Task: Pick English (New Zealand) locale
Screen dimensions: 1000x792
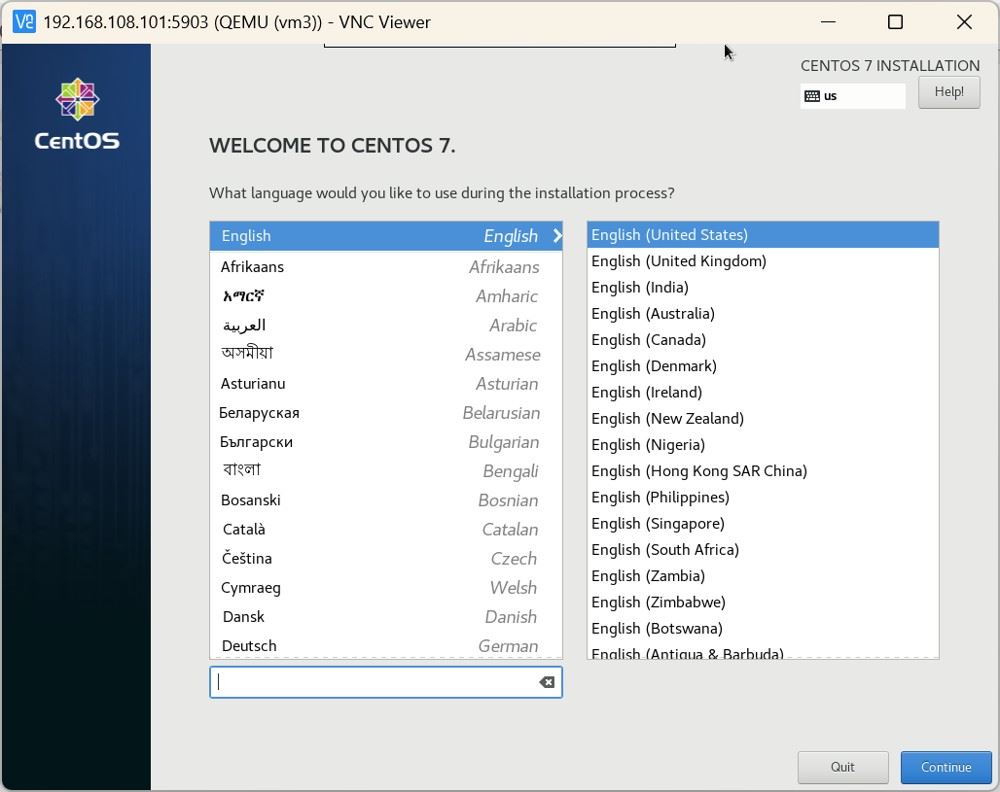Action: point(763,418)
